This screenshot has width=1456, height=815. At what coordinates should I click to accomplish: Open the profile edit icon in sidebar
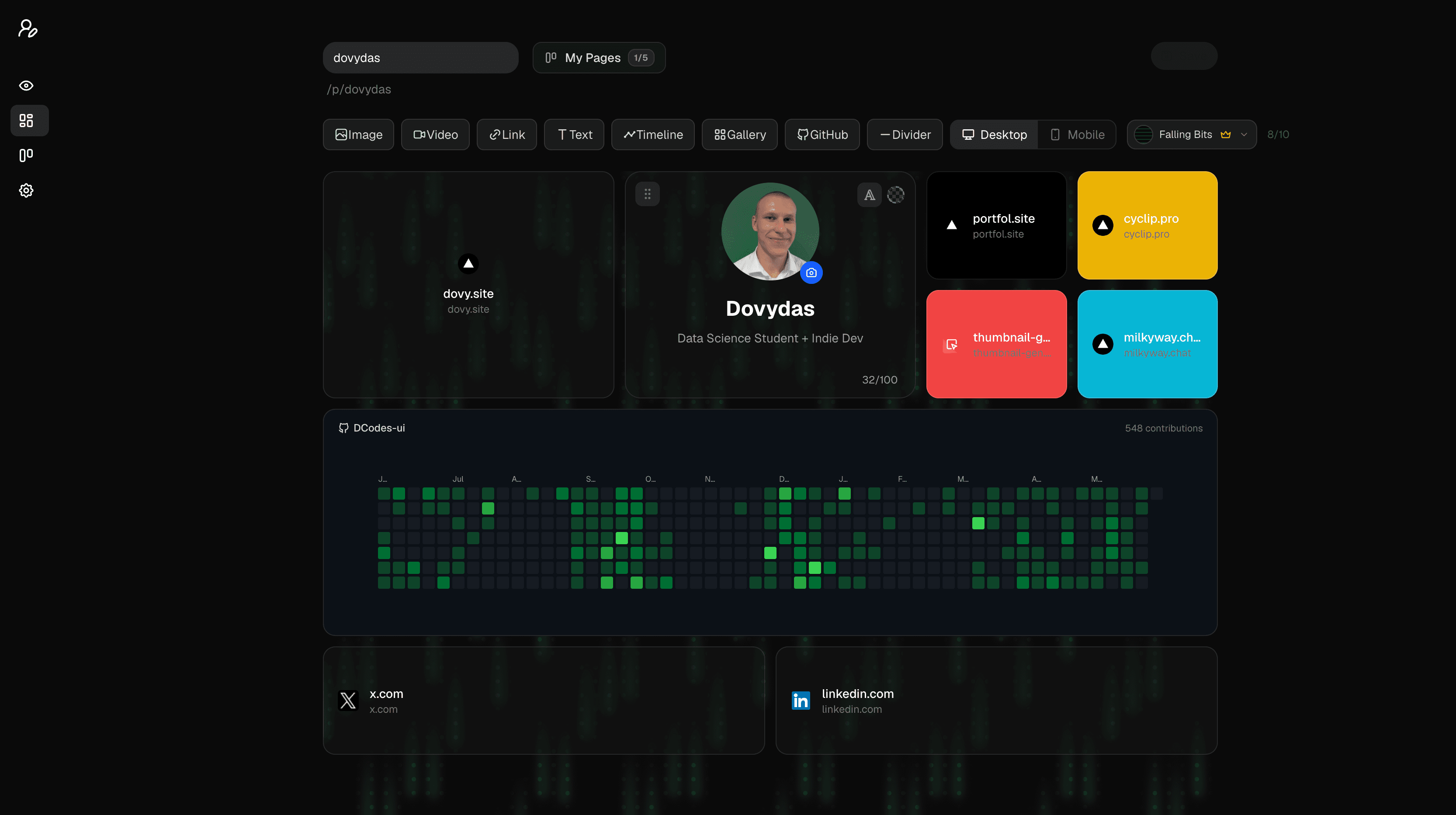pyautogui.click(x=27, y=28)
